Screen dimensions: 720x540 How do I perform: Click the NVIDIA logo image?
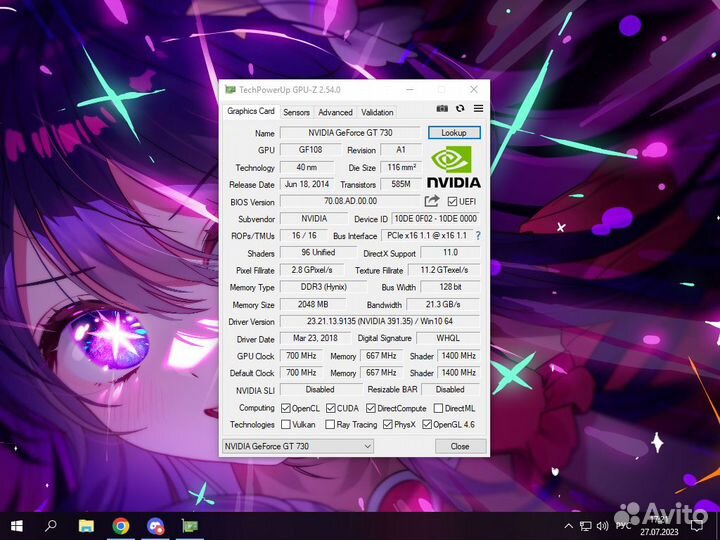(454, 167)
